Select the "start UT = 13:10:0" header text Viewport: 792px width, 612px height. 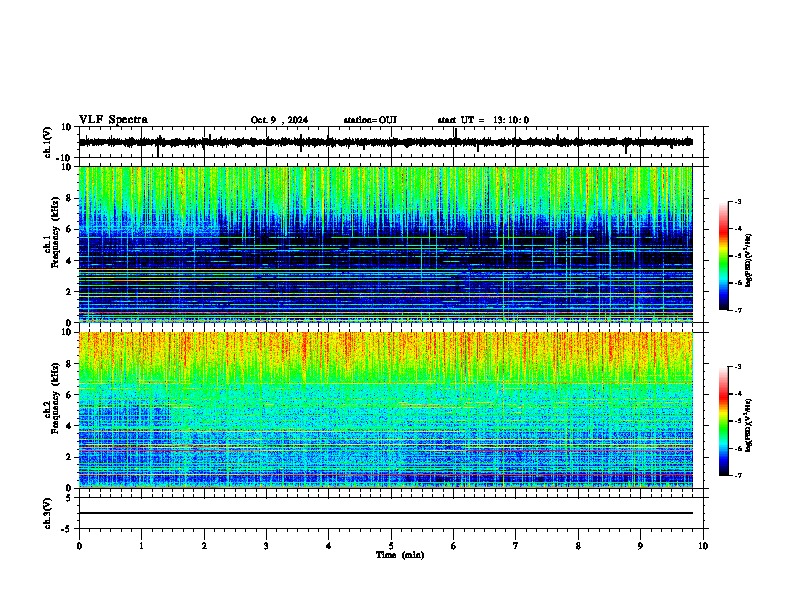click(483, 120)
